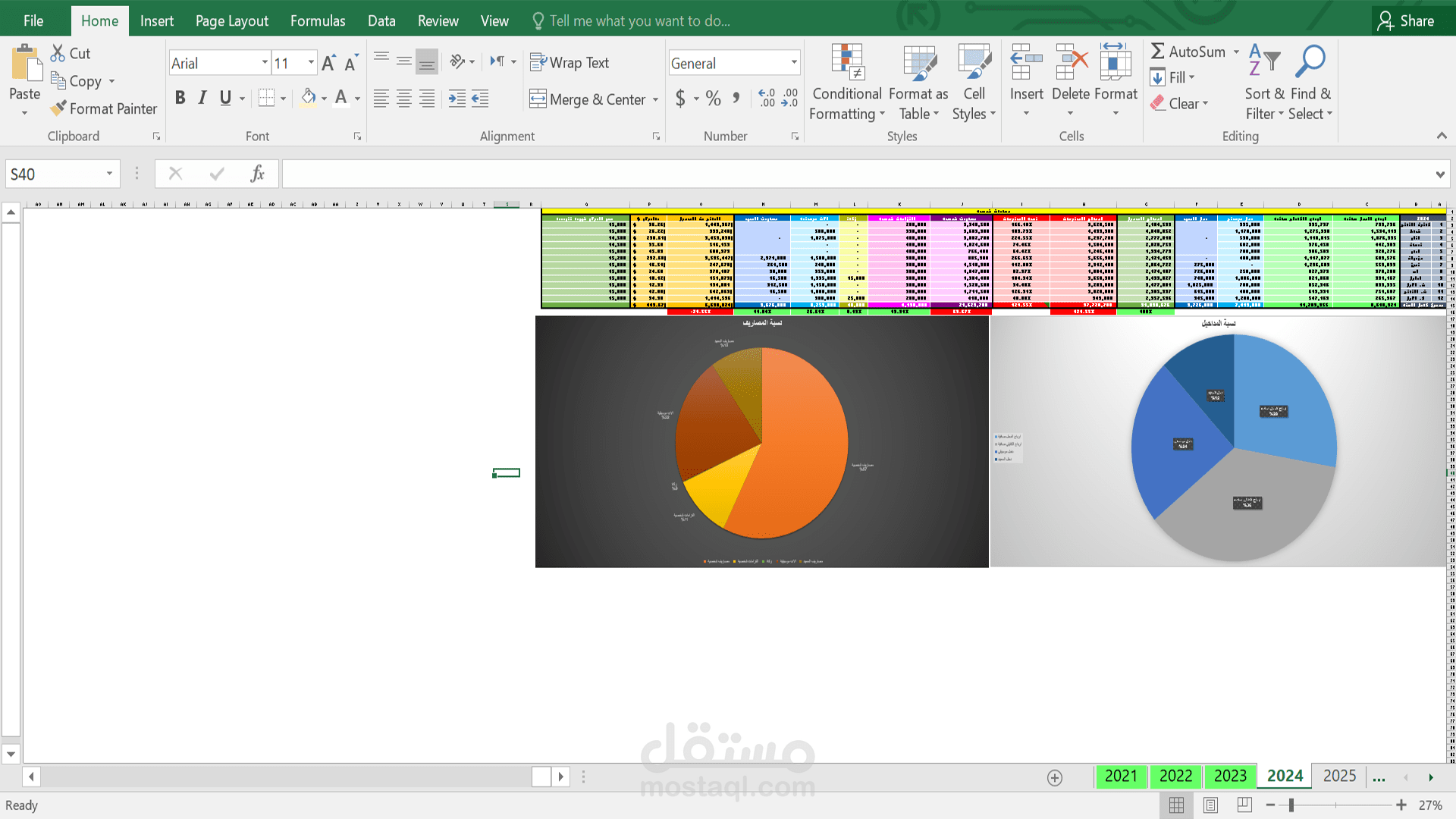Switch to the Formulas tab
This screenshot has height=819, width=1456.
(x=318, y=20)
